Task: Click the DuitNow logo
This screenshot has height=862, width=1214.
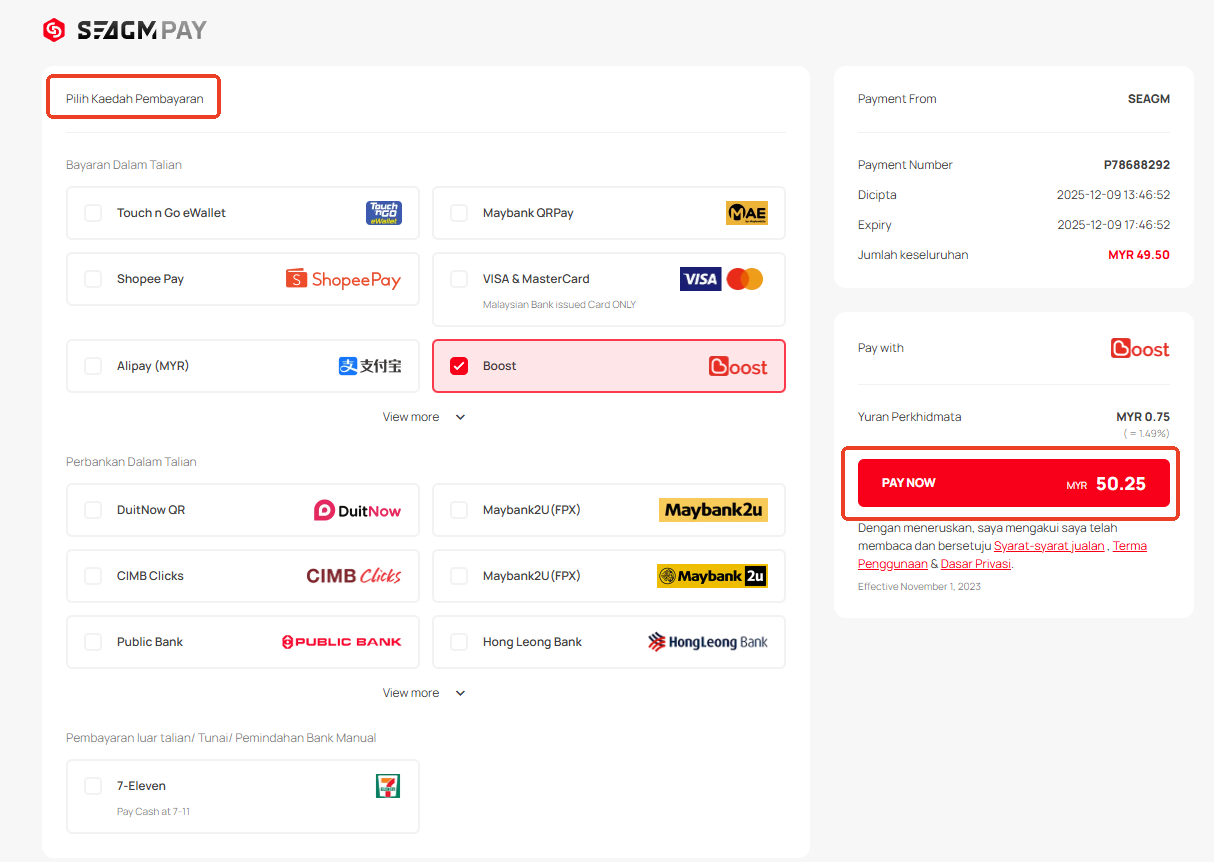Action: tap(357, 510)
